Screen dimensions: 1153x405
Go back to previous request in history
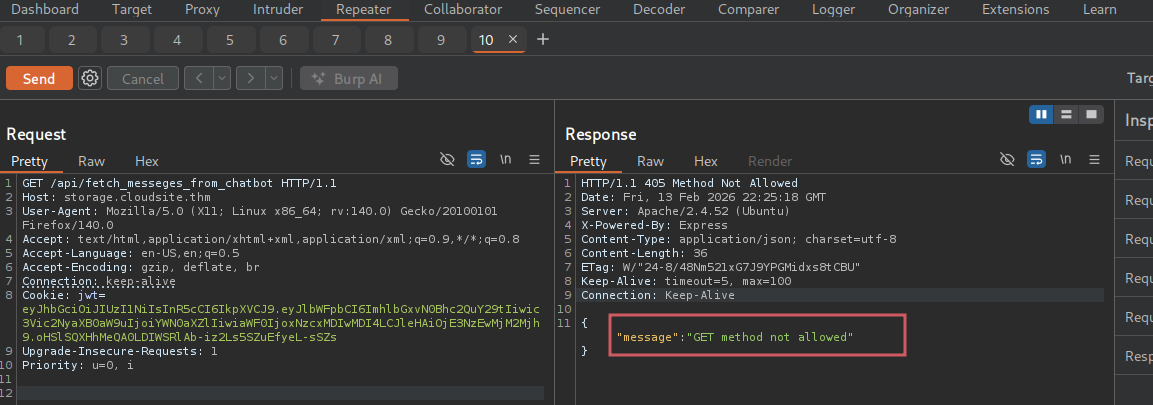(x=199, y=78)
